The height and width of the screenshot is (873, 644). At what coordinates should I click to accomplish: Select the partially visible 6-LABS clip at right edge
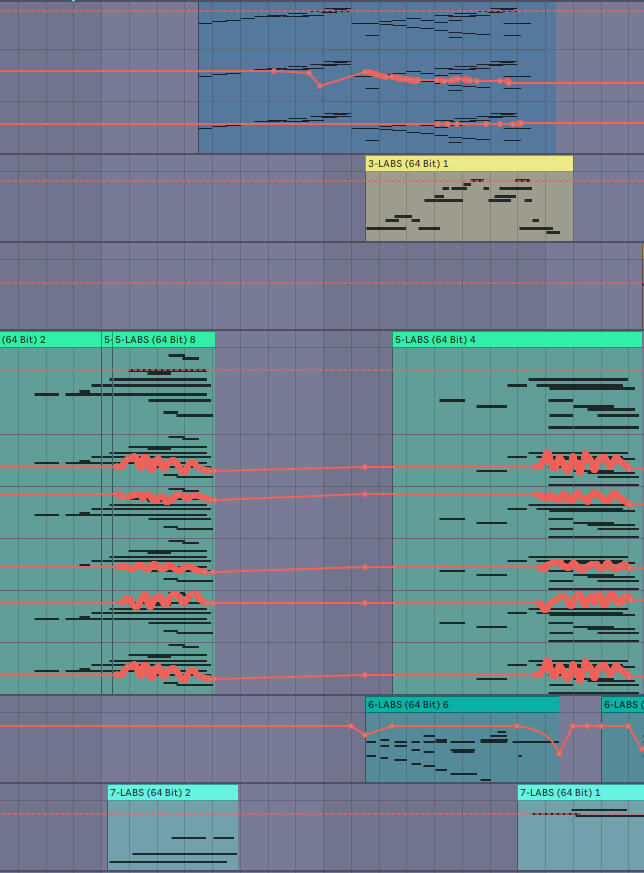622,705
